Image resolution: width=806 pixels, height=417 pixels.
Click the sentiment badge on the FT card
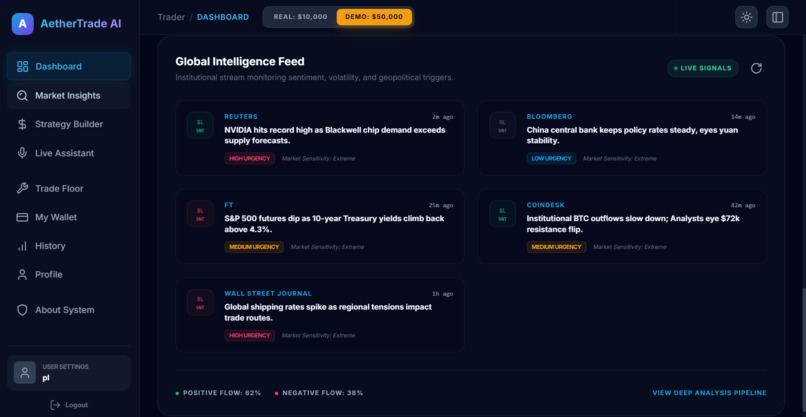point(200,214)
